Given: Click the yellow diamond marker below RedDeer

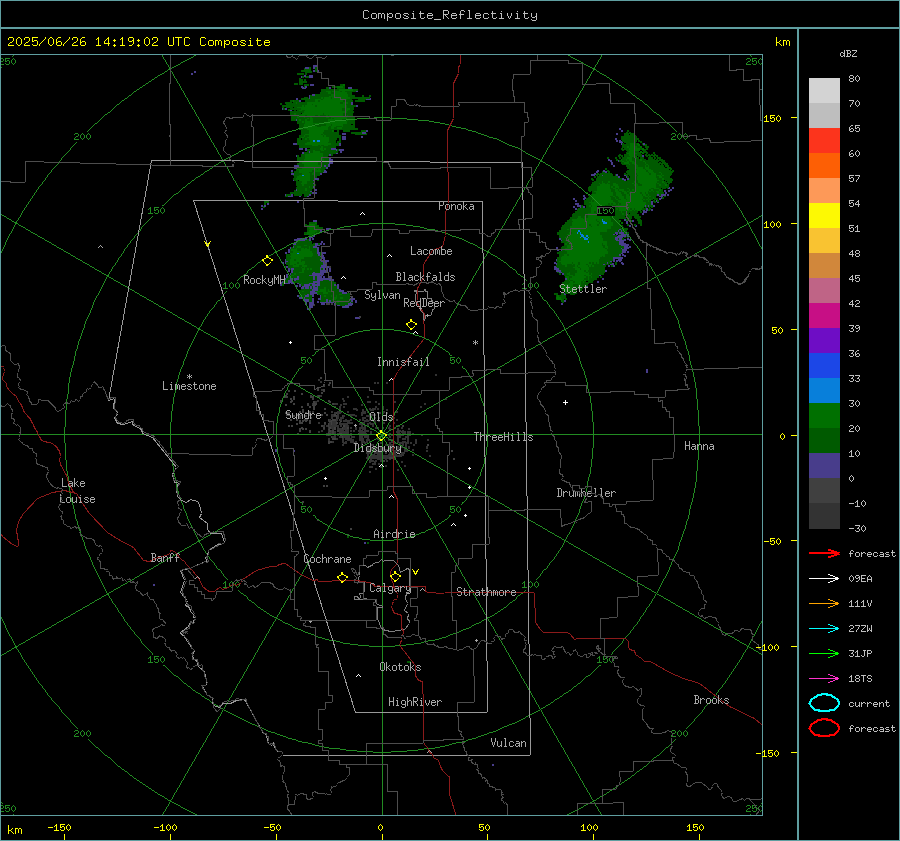Looking at the screenshot, I should pyautogui.click(x=411, y=325).
